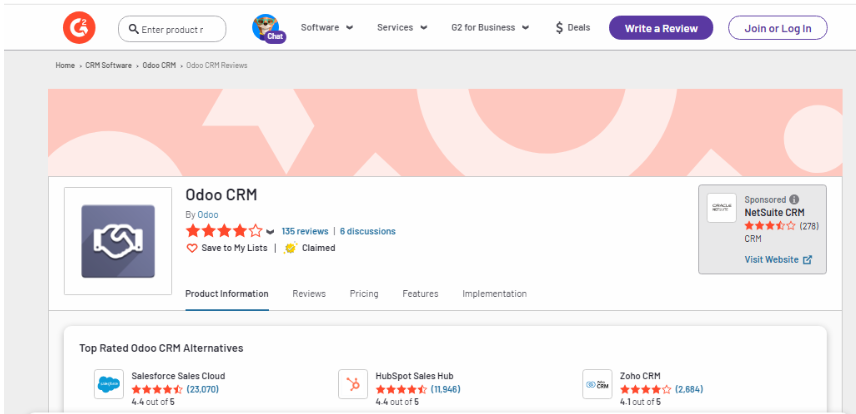Click the Odoo CRM handshake logo
Viewport: 856px width, 414px height.
click(x=118, y=241)
